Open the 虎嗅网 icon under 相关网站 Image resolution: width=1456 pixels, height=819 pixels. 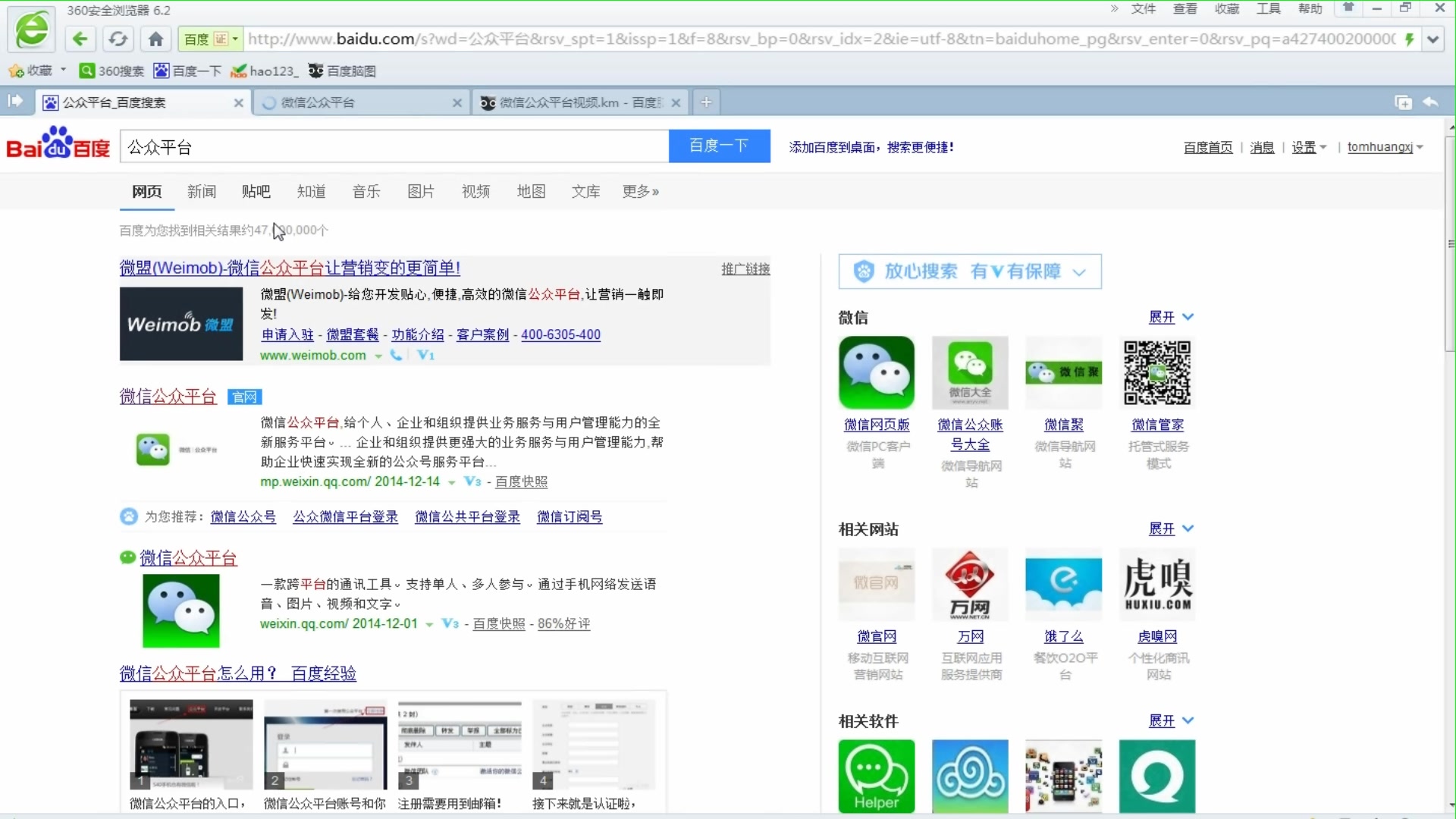point(1157,585)
